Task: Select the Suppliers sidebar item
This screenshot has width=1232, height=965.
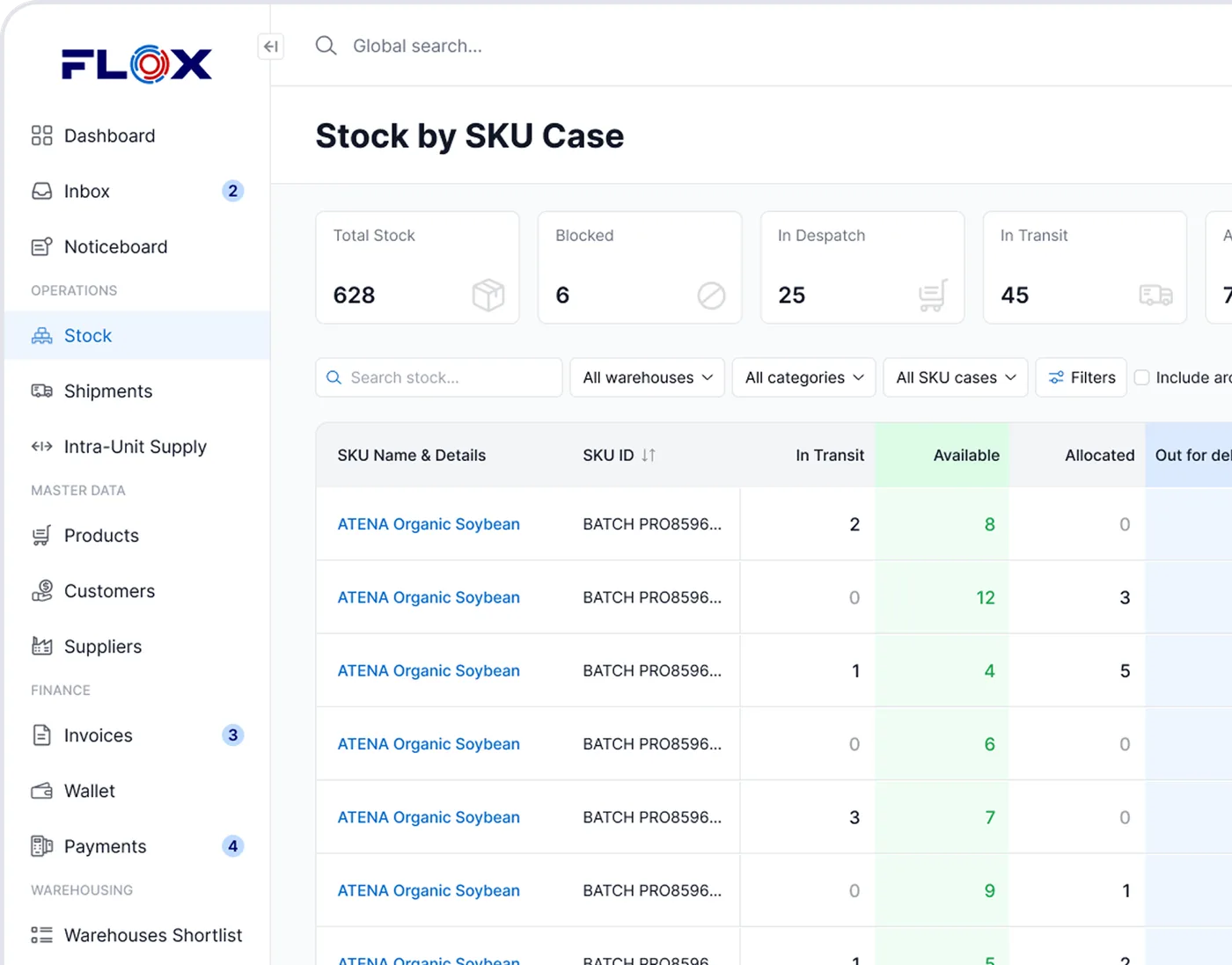Action: (136, 646)
